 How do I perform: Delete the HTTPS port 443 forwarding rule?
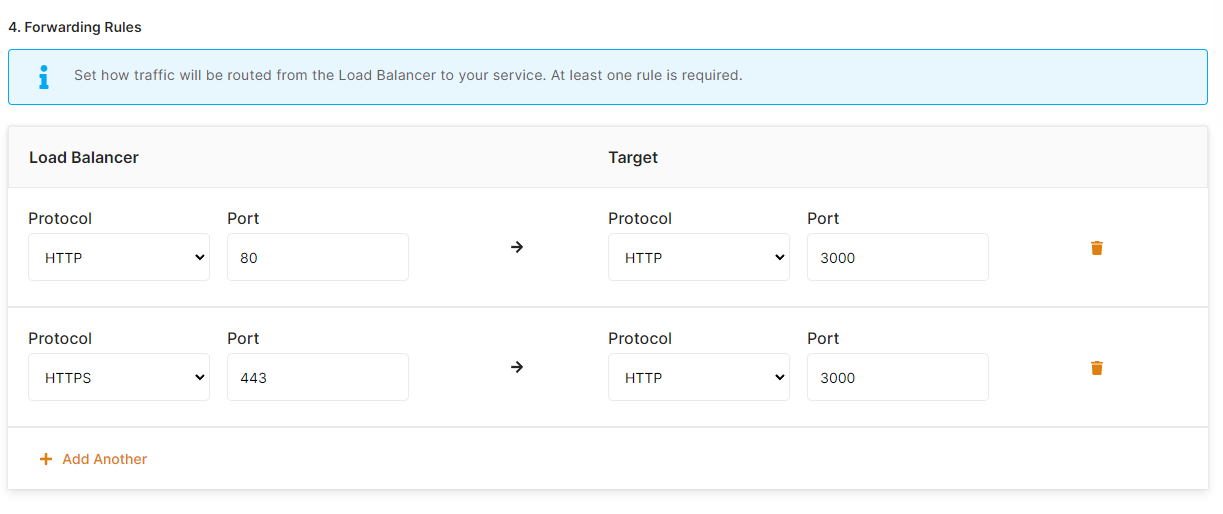click(1096, 368)
